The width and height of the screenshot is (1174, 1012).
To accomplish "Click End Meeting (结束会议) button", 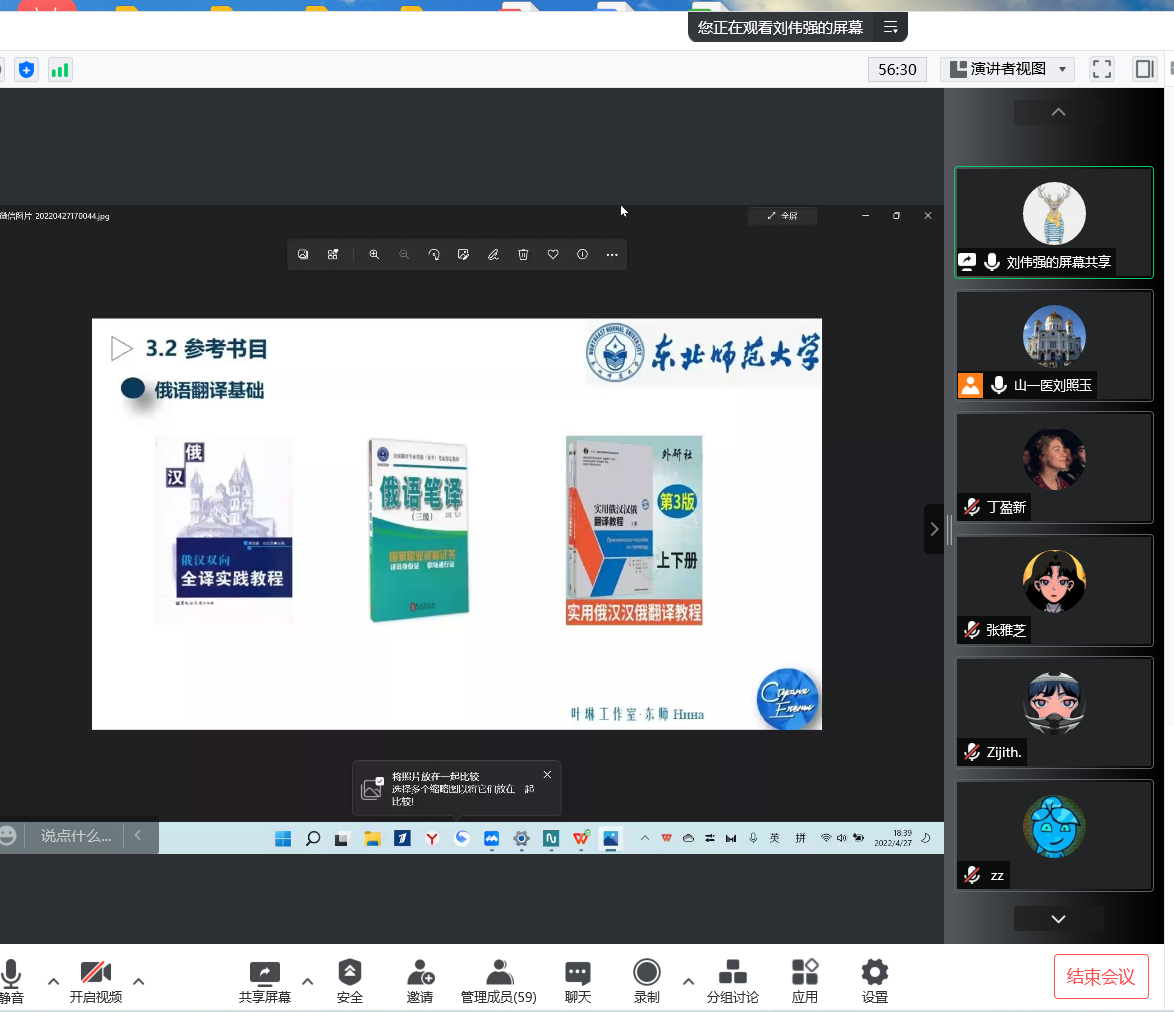I will click(1101, 977).
